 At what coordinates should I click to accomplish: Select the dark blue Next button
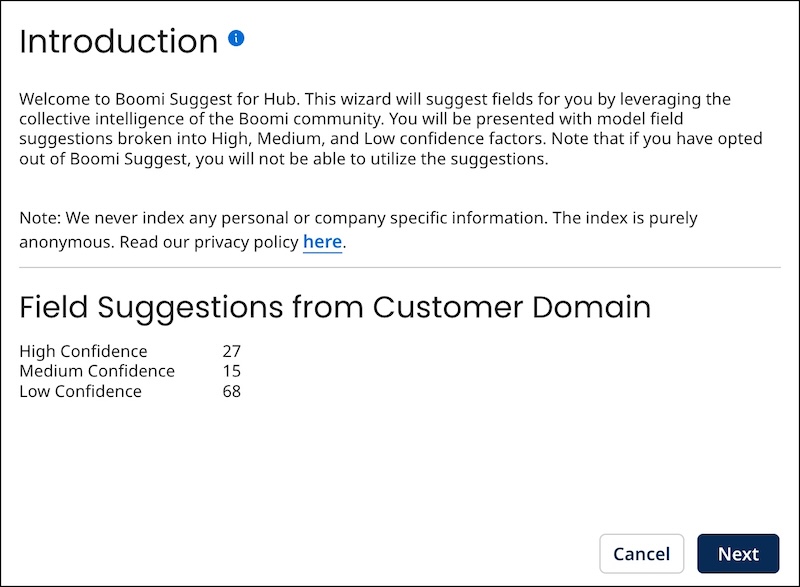[738, 553]
